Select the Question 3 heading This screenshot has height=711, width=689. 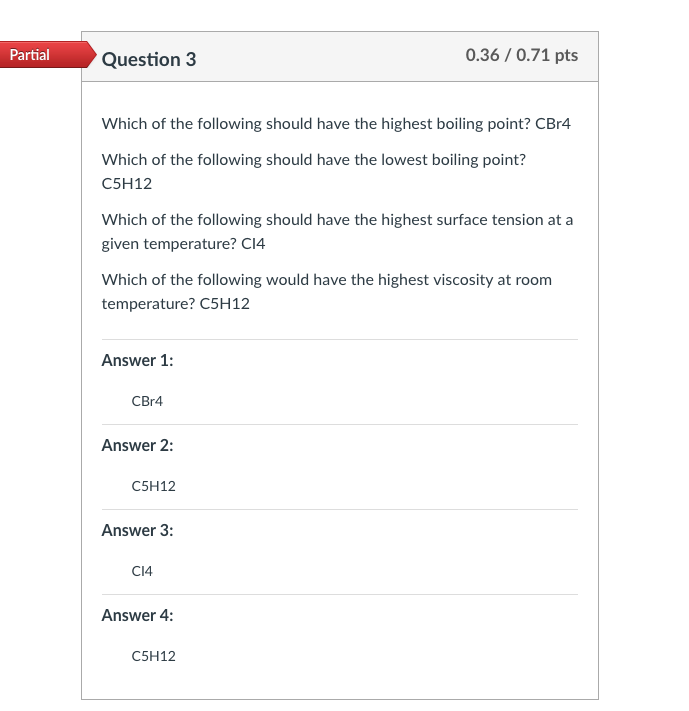click(149, 59)
